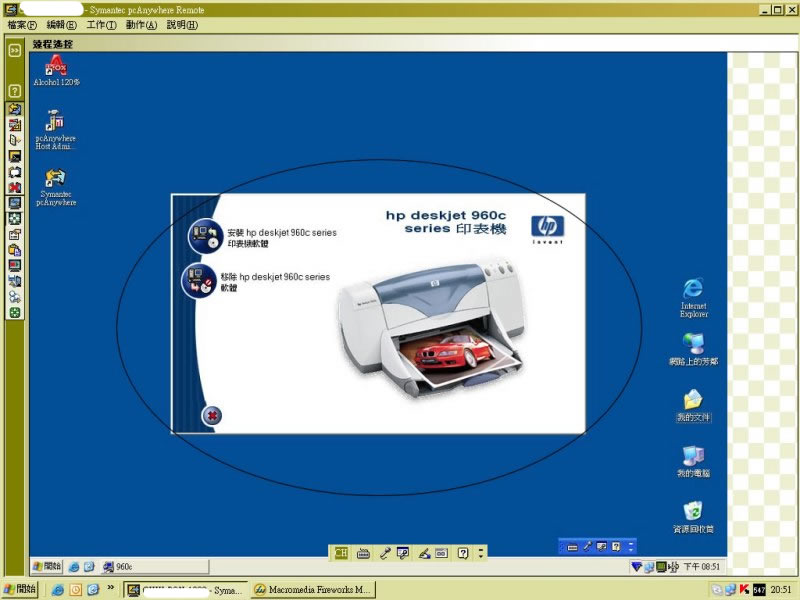800x600 pixels.
Task: Select 網路上的芳鄰 desktop icon
Action: click(693, 350)
